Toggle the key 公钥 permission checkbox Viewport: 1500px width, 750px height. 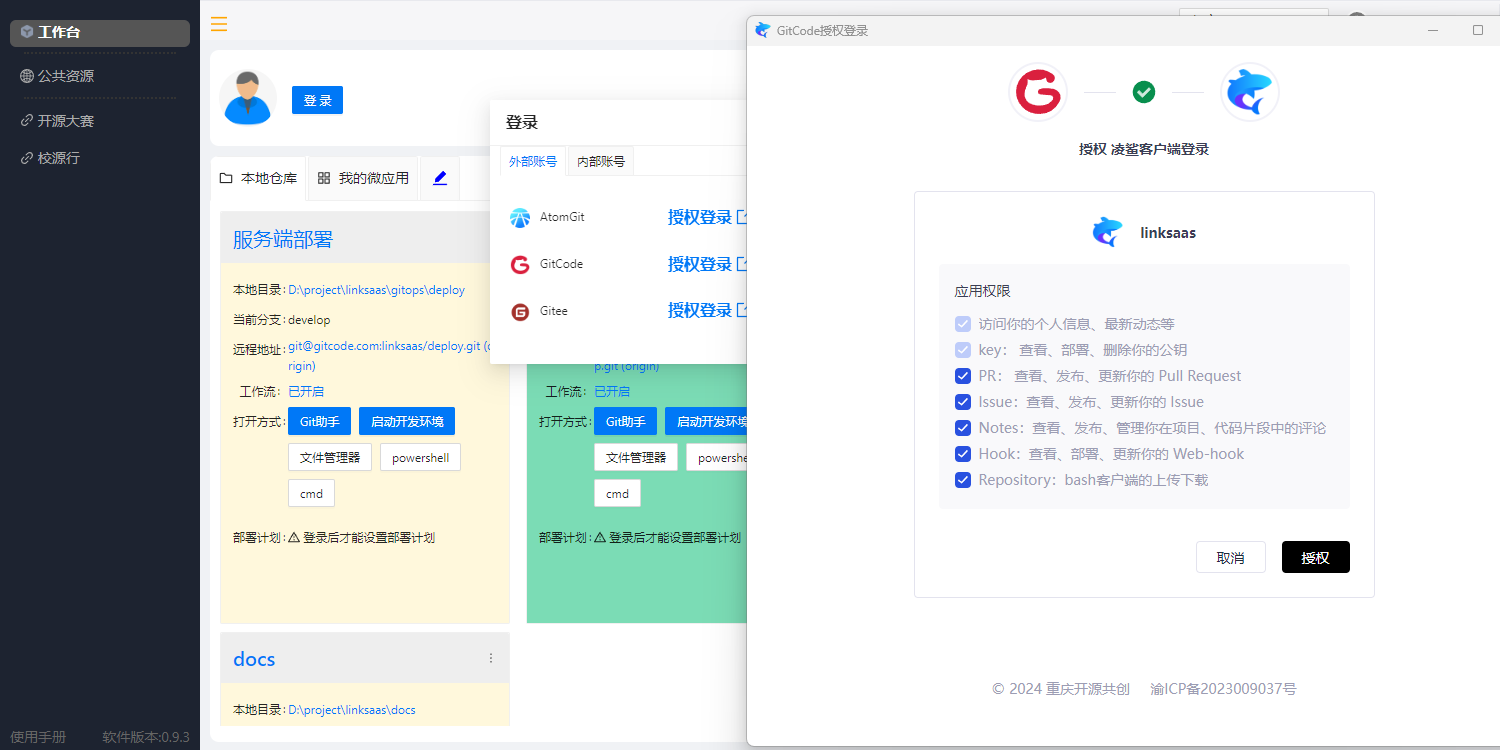(963, 350)
